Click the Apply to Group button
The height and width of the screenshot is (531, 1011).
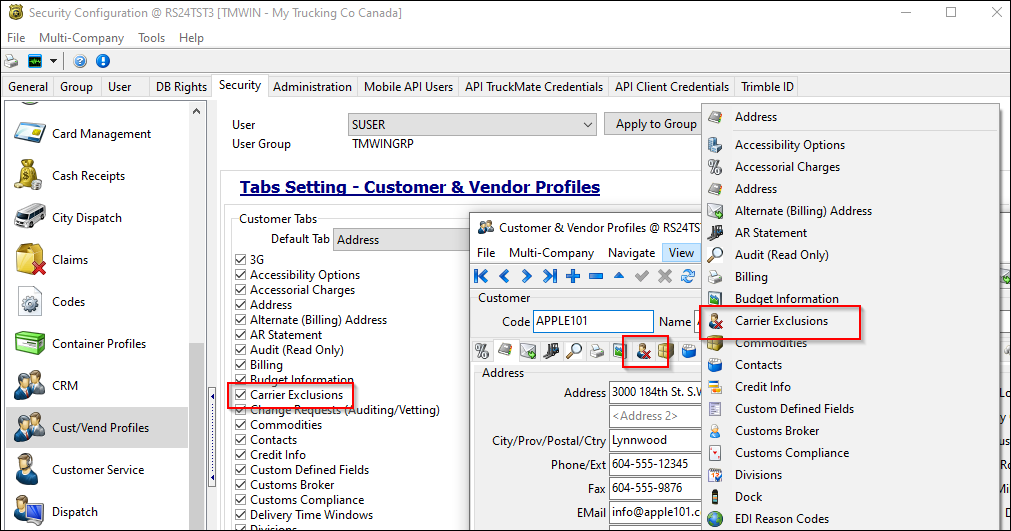(655, 124)
